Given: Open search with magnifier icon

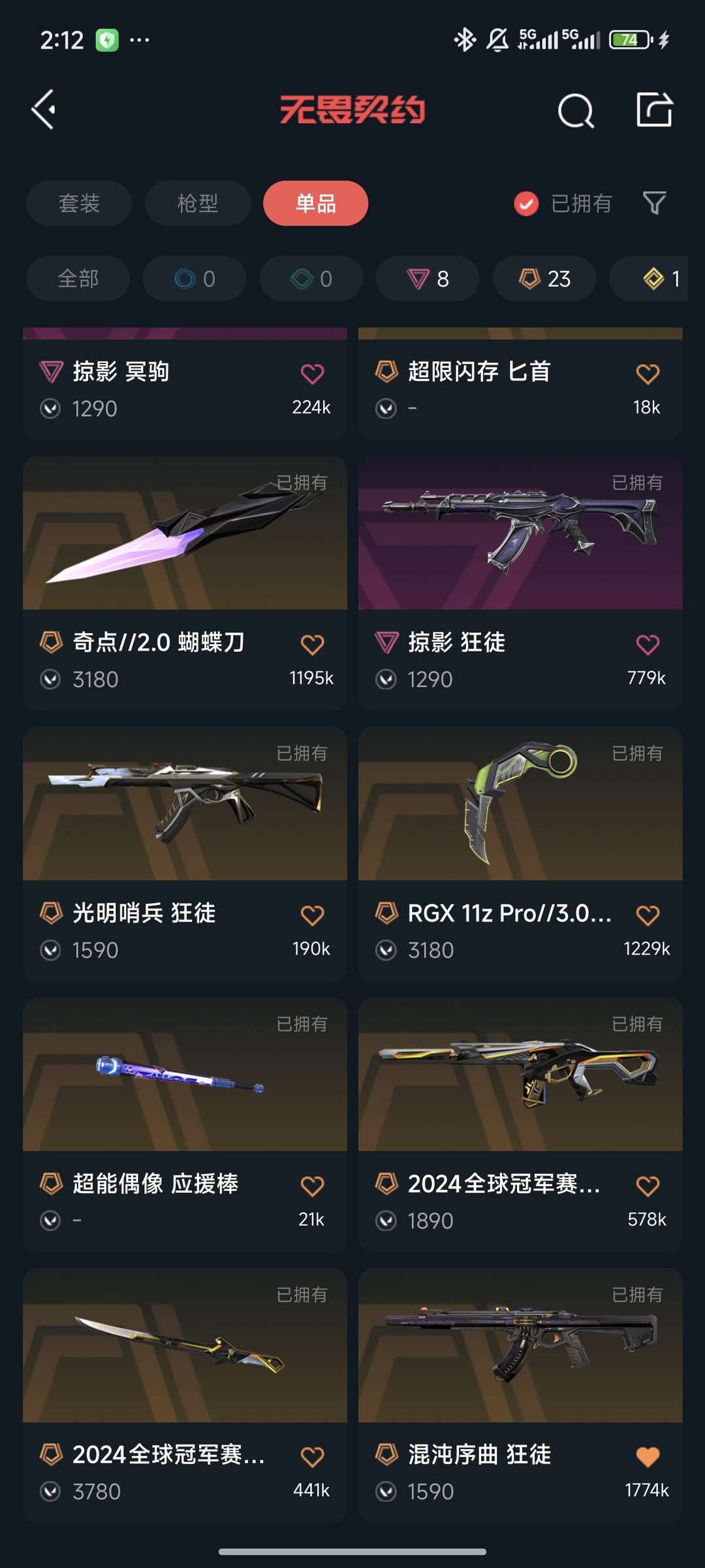Looking at the screenshot, I should coord(576,110).
